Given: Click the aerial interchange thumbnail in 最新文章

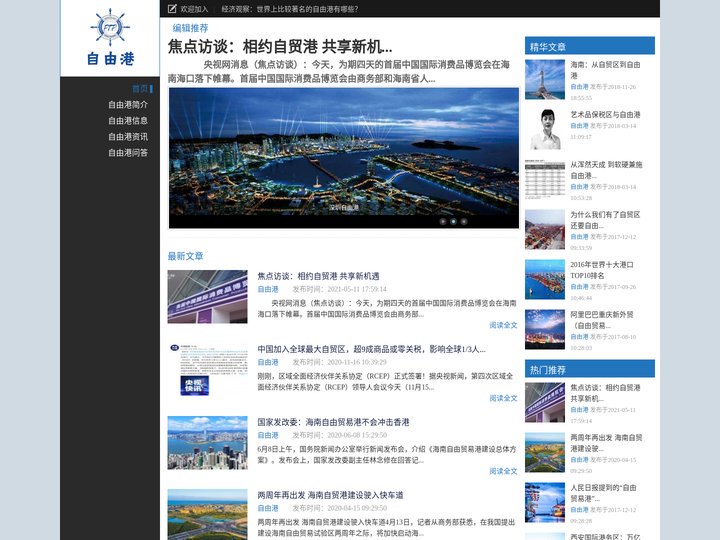Looking at the screenshot, I should 208,514.
